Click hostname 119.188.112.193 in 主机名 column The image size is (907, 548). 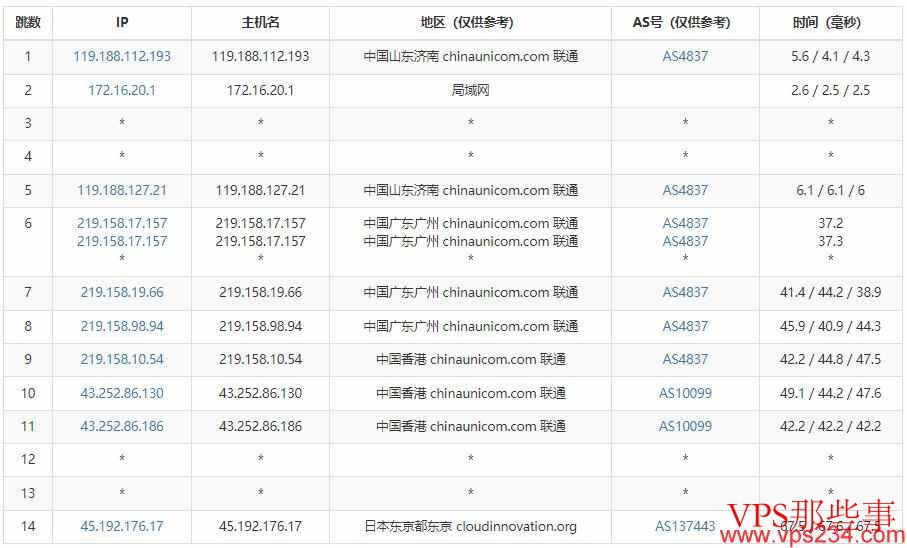click(x=260, y=56)
